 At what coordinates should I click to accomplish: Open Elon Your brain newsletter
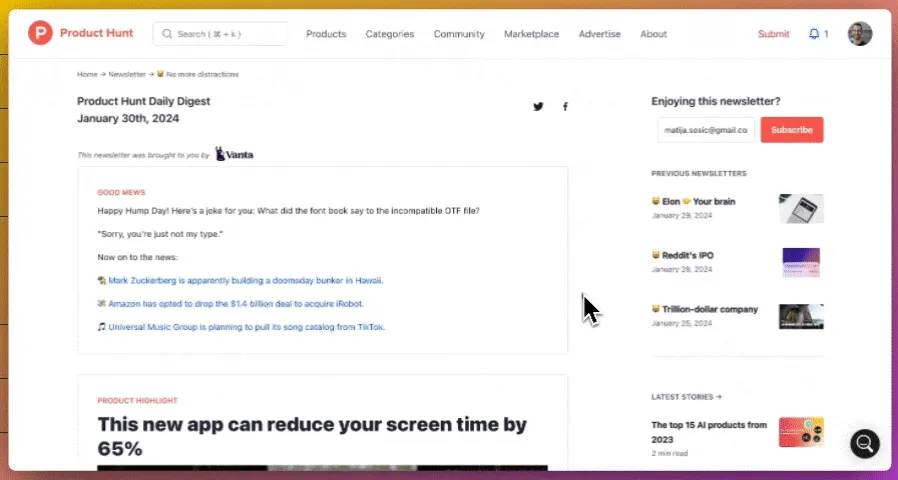pyautogui.click(x=693, y=202)
